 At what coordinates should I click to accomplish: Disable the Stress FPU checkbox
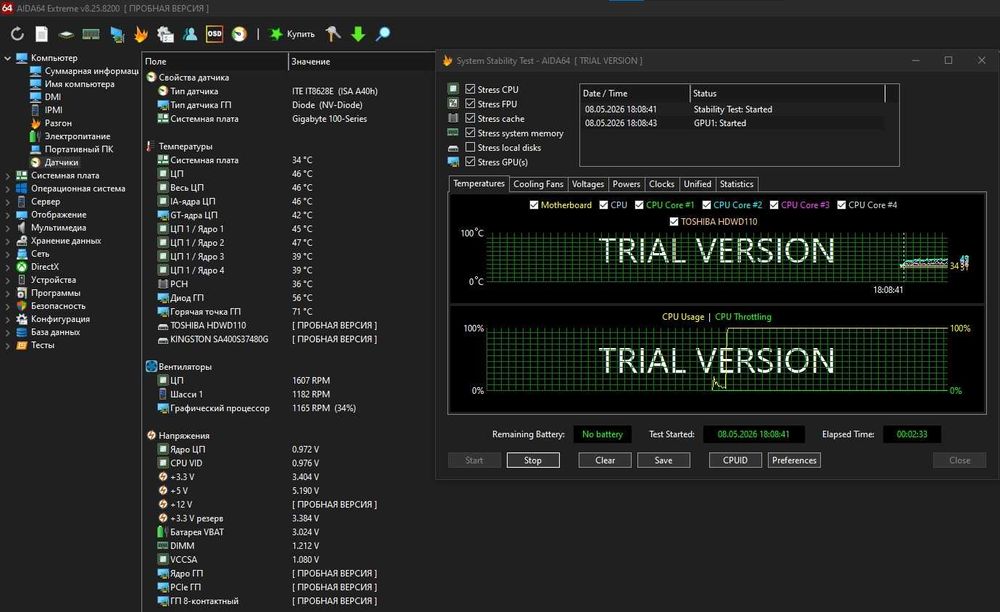470,103
